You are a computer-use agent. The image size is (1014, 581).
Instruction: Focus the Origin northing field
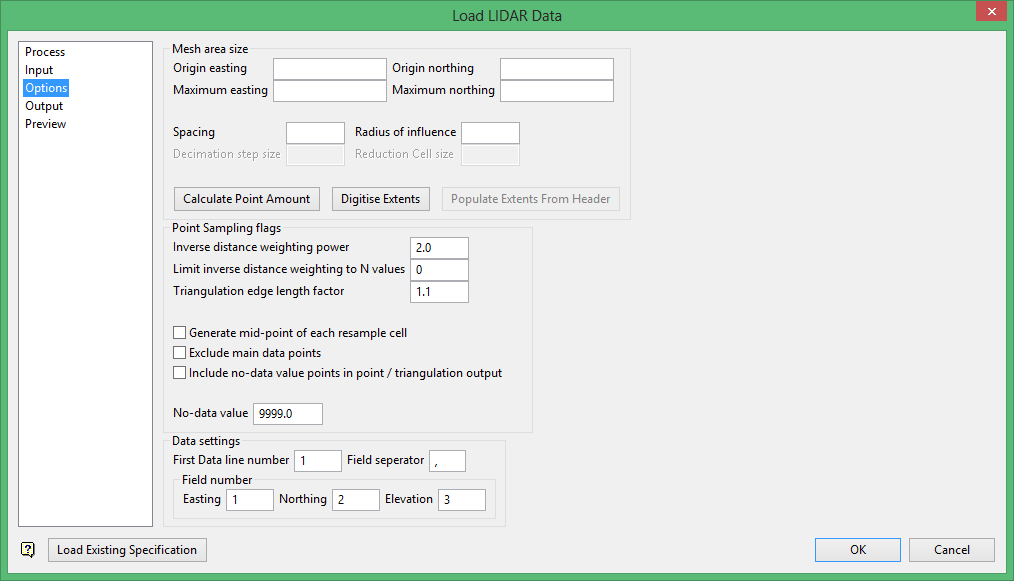click(557, 69)
